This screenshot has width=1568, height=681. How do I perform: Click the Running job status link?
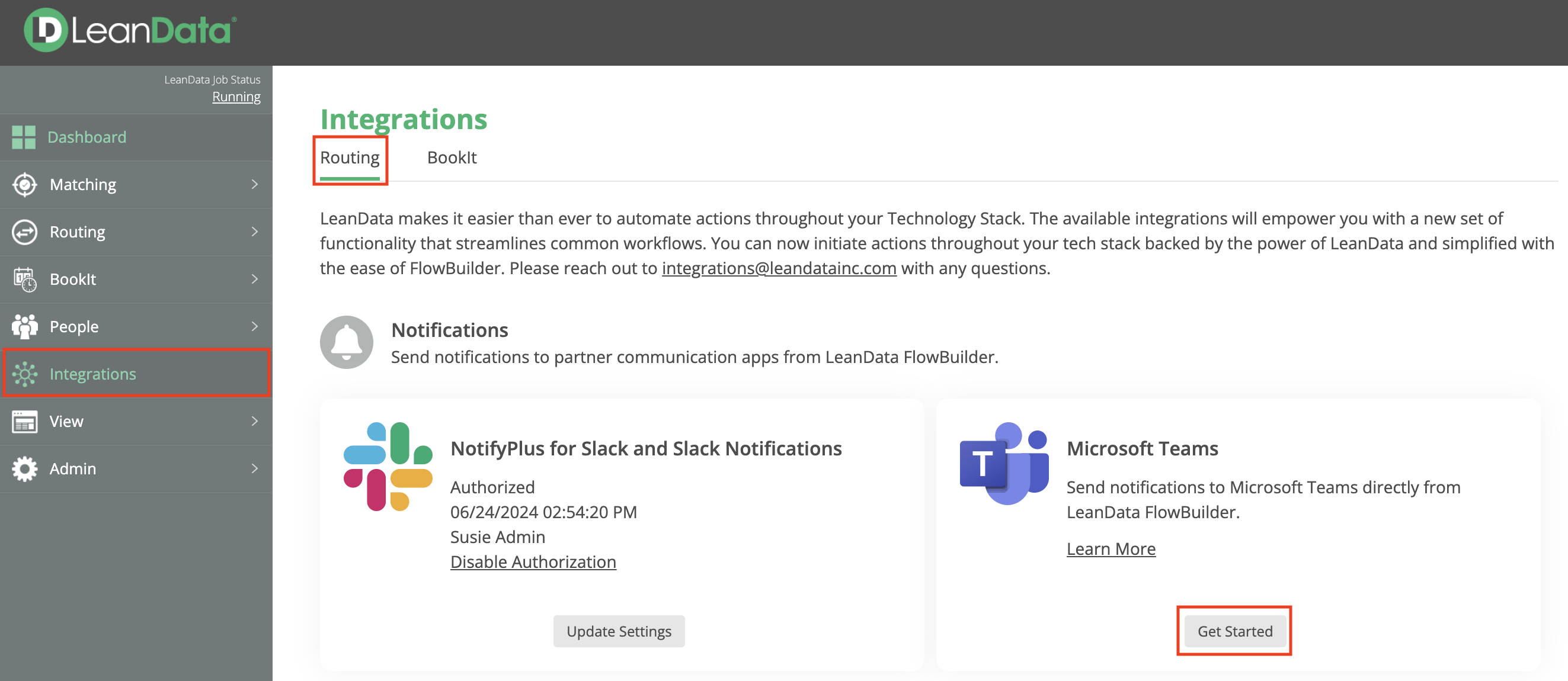pos(236,97)
